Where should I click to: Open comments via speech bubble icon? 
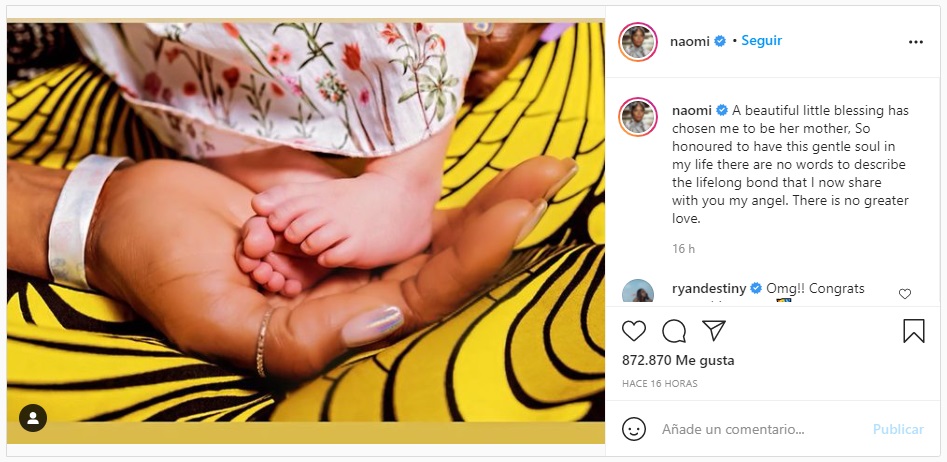[674, 331]
